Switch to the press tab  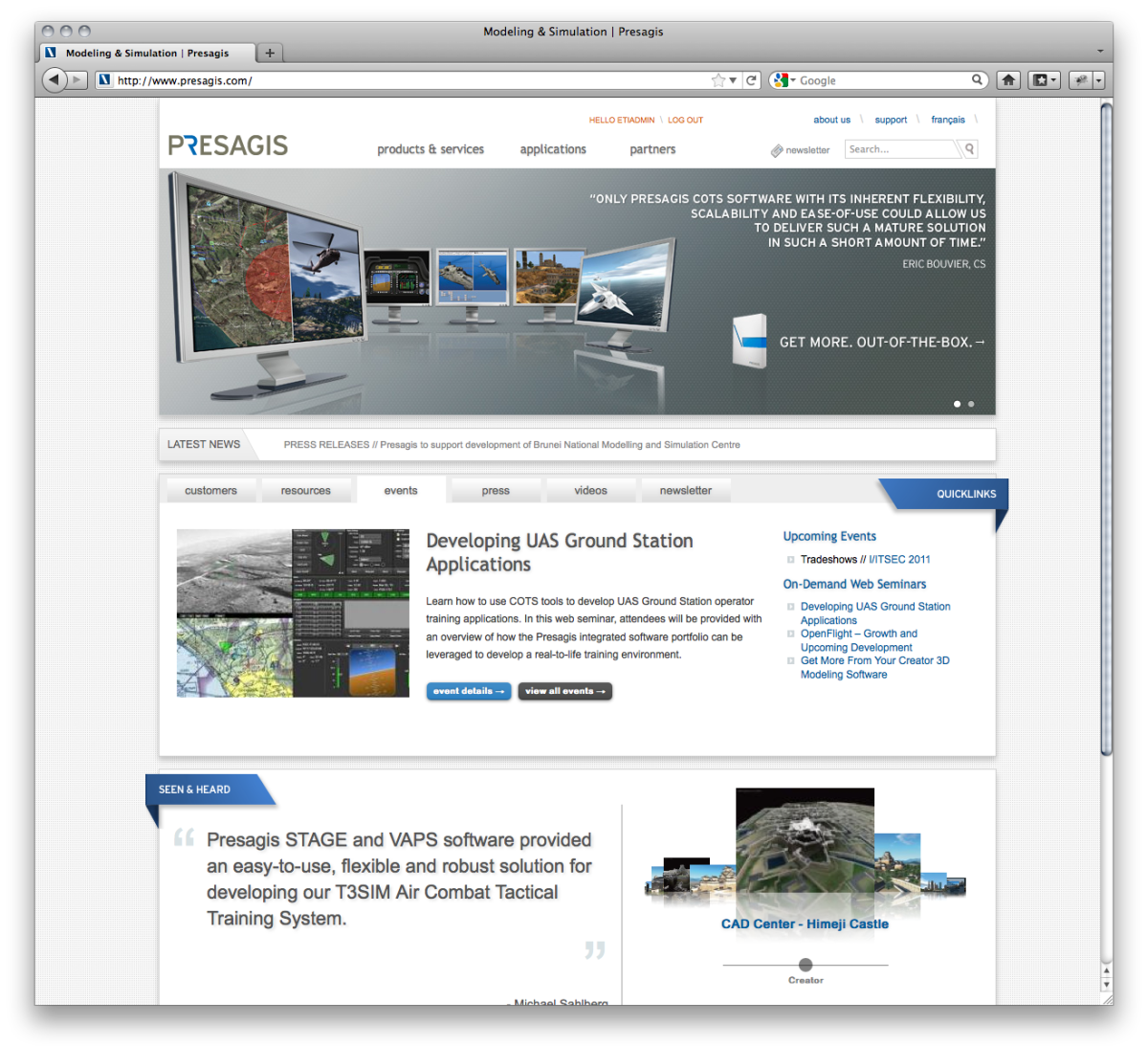(x=496, y=490)
